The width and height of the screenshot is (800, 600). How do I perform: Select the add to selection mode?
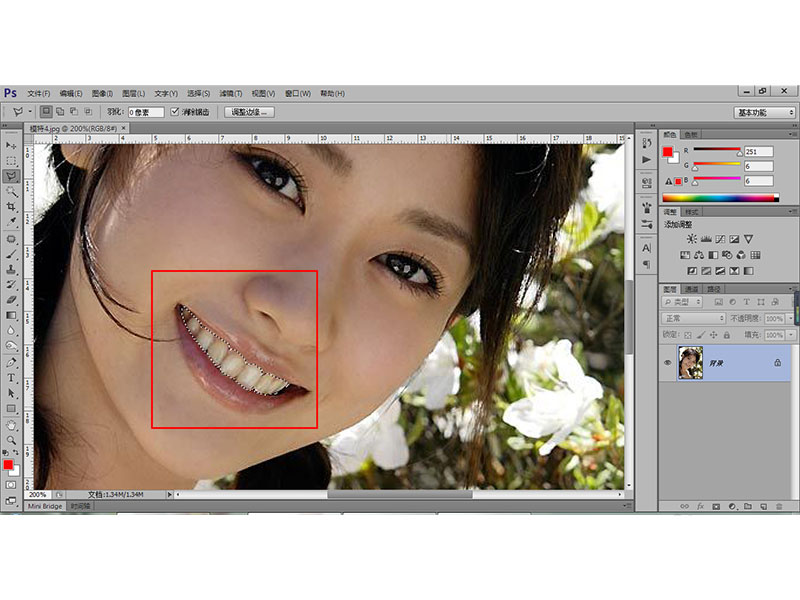coord(60,112)
